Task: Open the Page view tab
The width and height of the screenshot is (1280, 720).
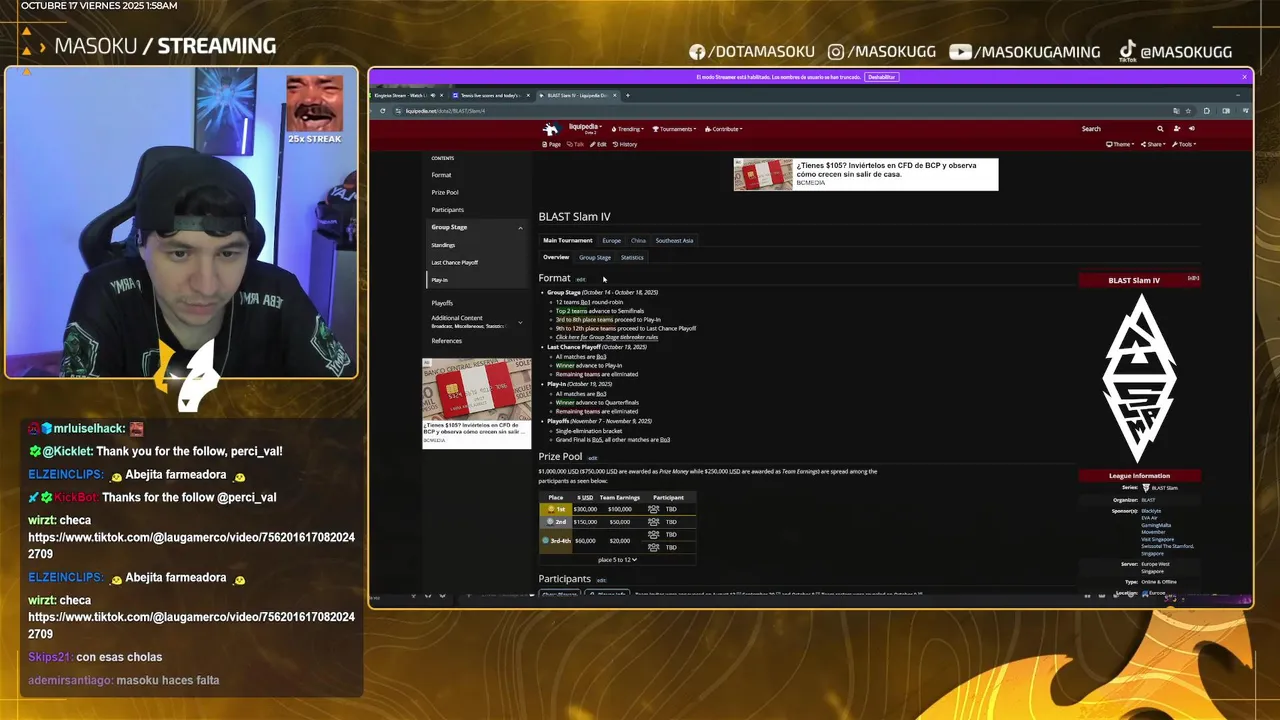Action: click(552, 144)
